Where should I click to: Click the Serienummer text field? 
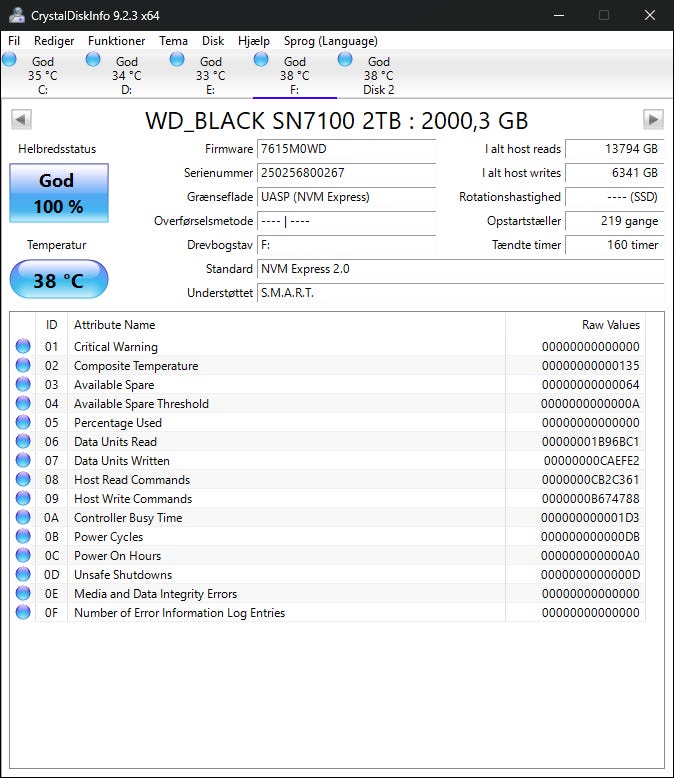[346, 173]
